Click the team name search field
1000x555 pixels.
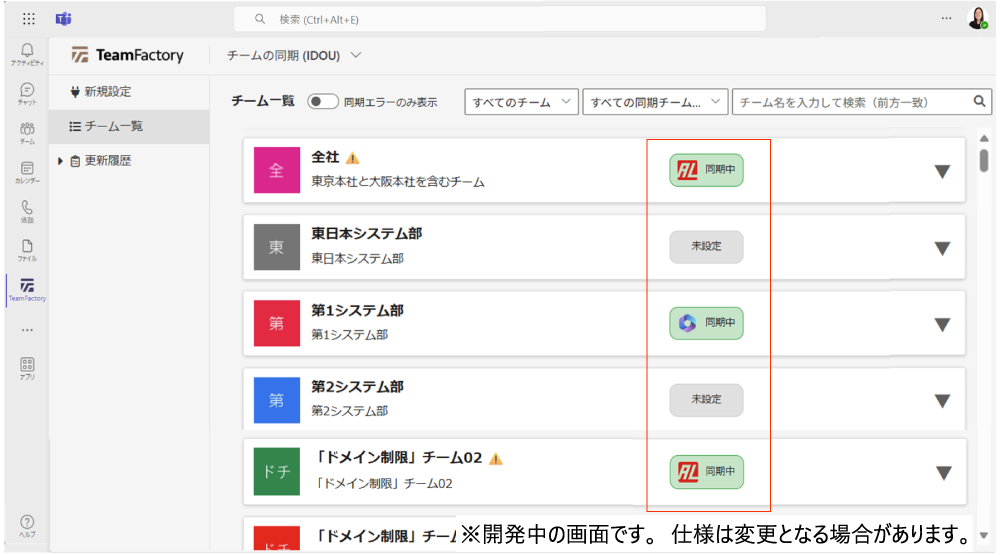click(x=850, y=101)
